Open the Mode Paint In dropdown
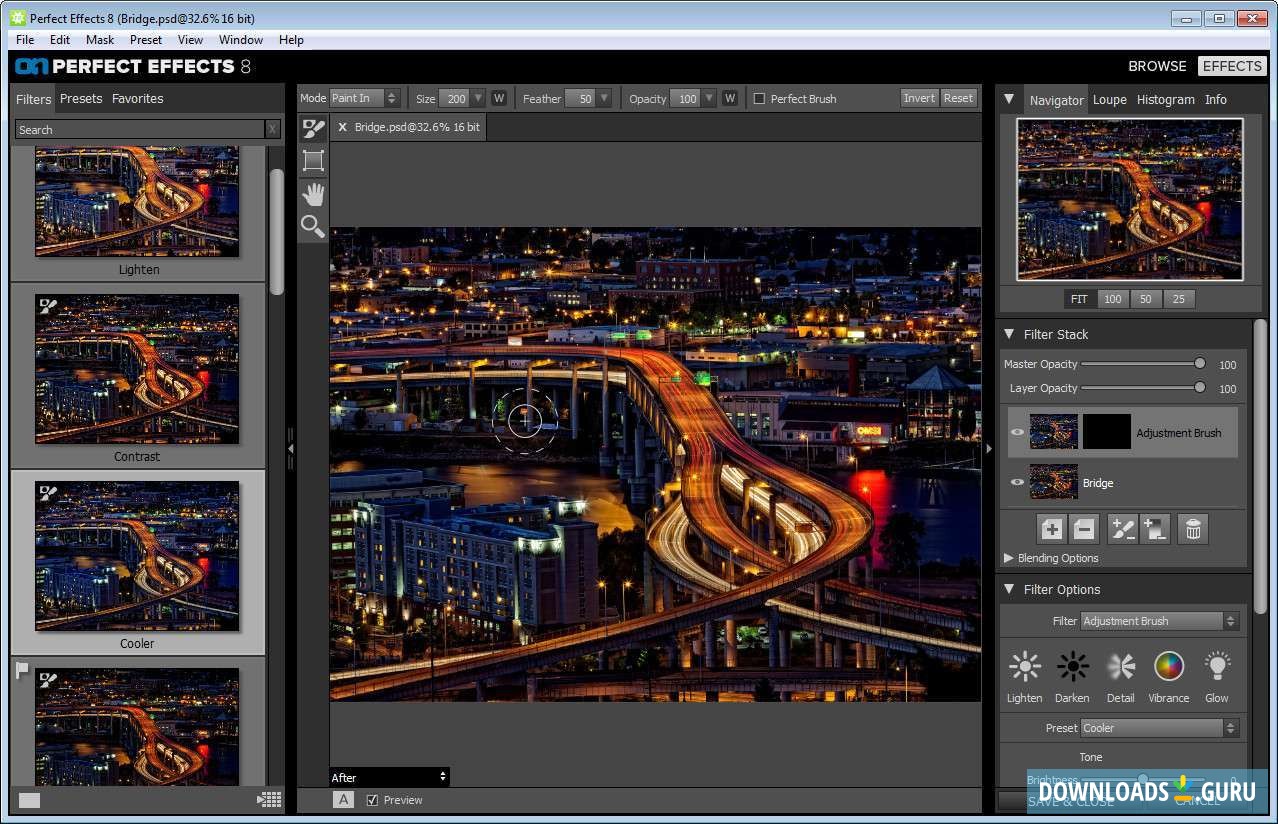This screenshot has height=824, width=1278. click(364, 98)
